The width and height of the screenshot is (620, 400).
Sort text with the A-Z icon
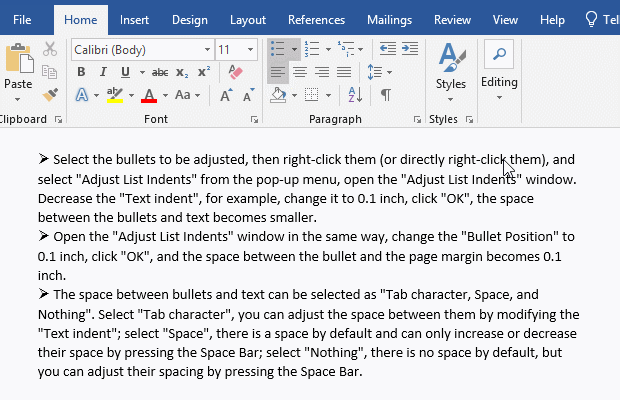click(355, 95)
